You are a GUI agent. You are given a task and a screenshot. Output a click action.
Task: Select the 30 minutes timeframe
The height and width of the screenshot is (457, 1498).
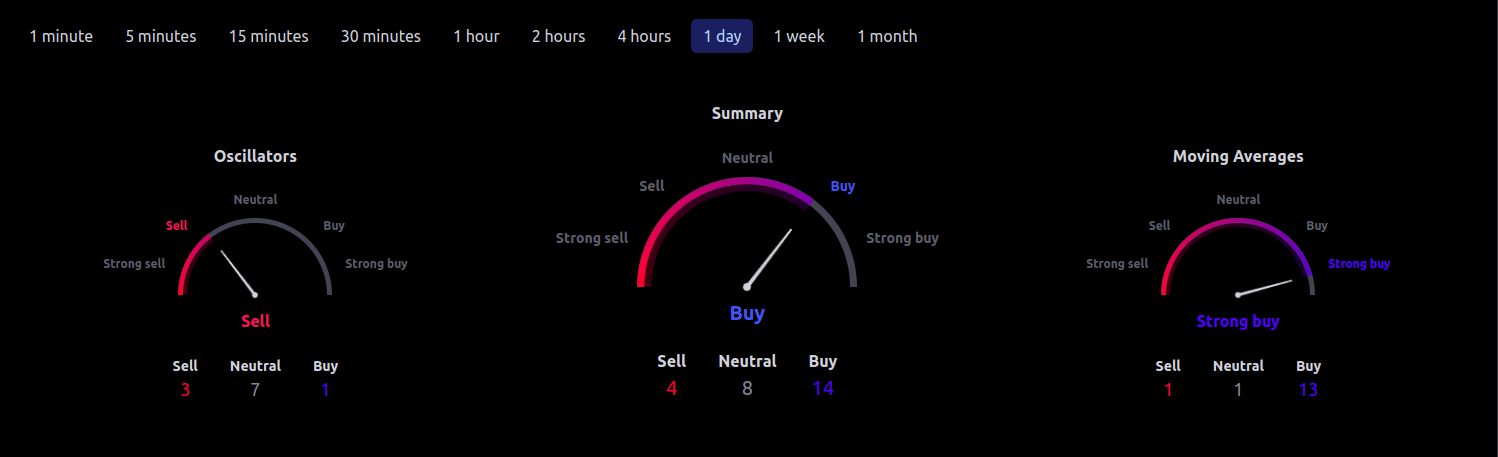pyautogui.click(x=381, y=36)
